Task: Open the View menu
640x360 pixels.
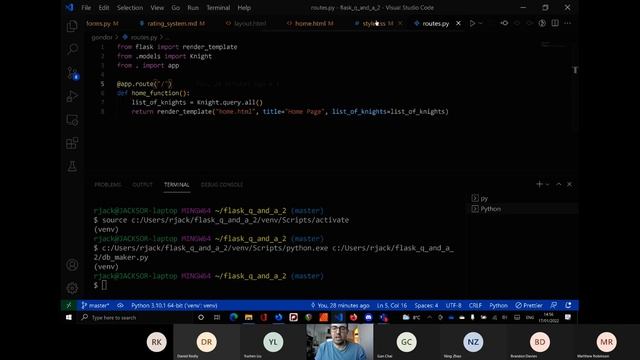Action: [x=157, y=8]
